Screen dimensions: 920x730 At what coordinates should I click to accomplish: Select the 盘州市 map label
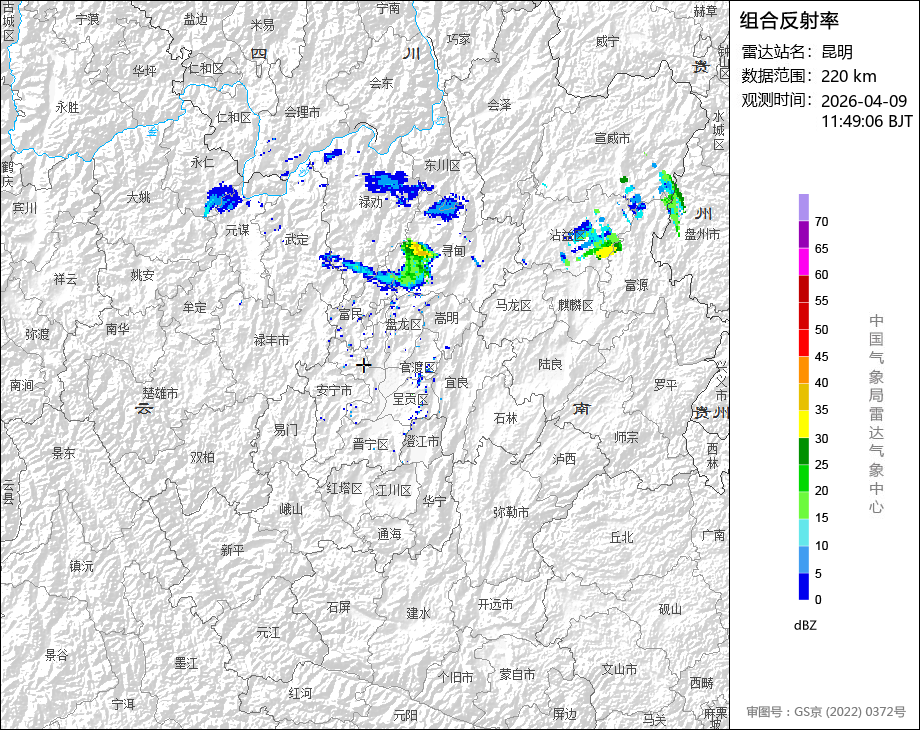(702, 234)
